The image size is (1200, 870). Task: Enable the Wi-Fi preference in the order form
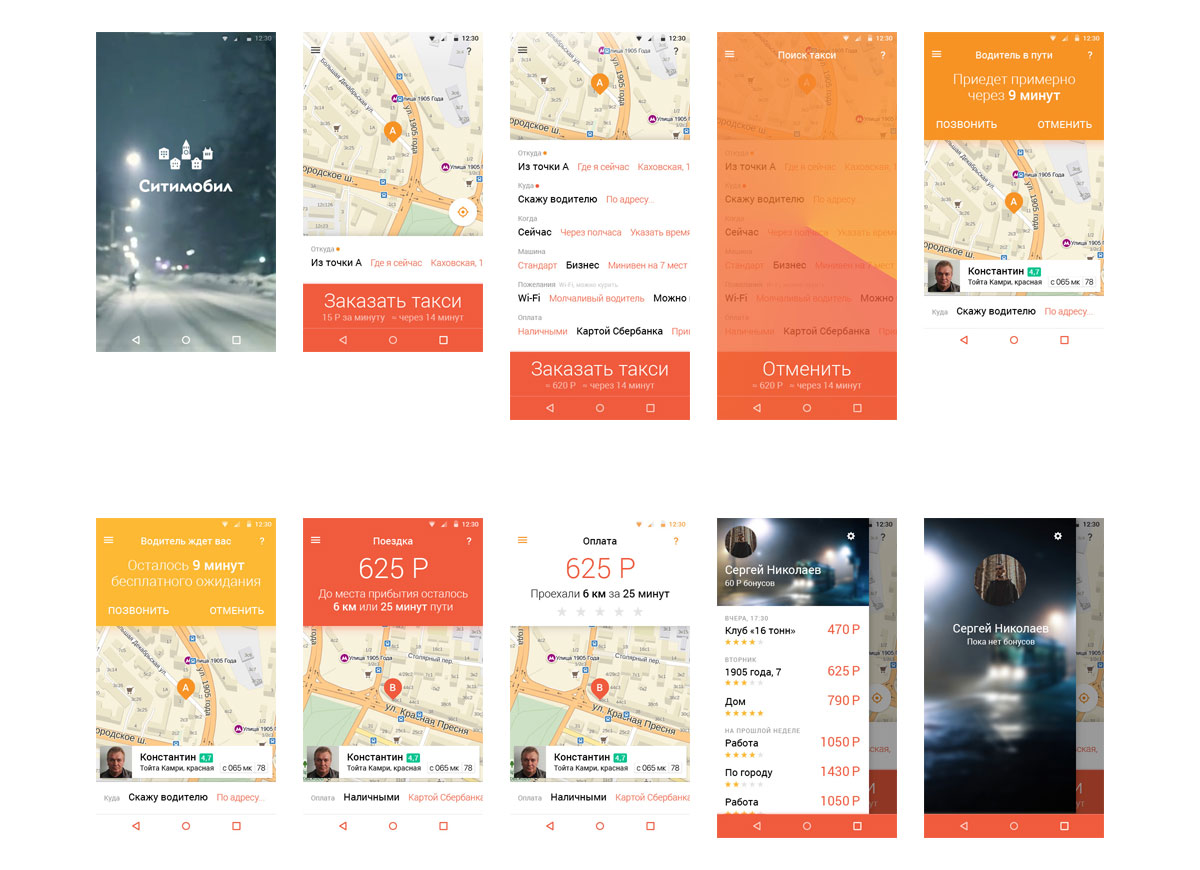click(529, 298)
